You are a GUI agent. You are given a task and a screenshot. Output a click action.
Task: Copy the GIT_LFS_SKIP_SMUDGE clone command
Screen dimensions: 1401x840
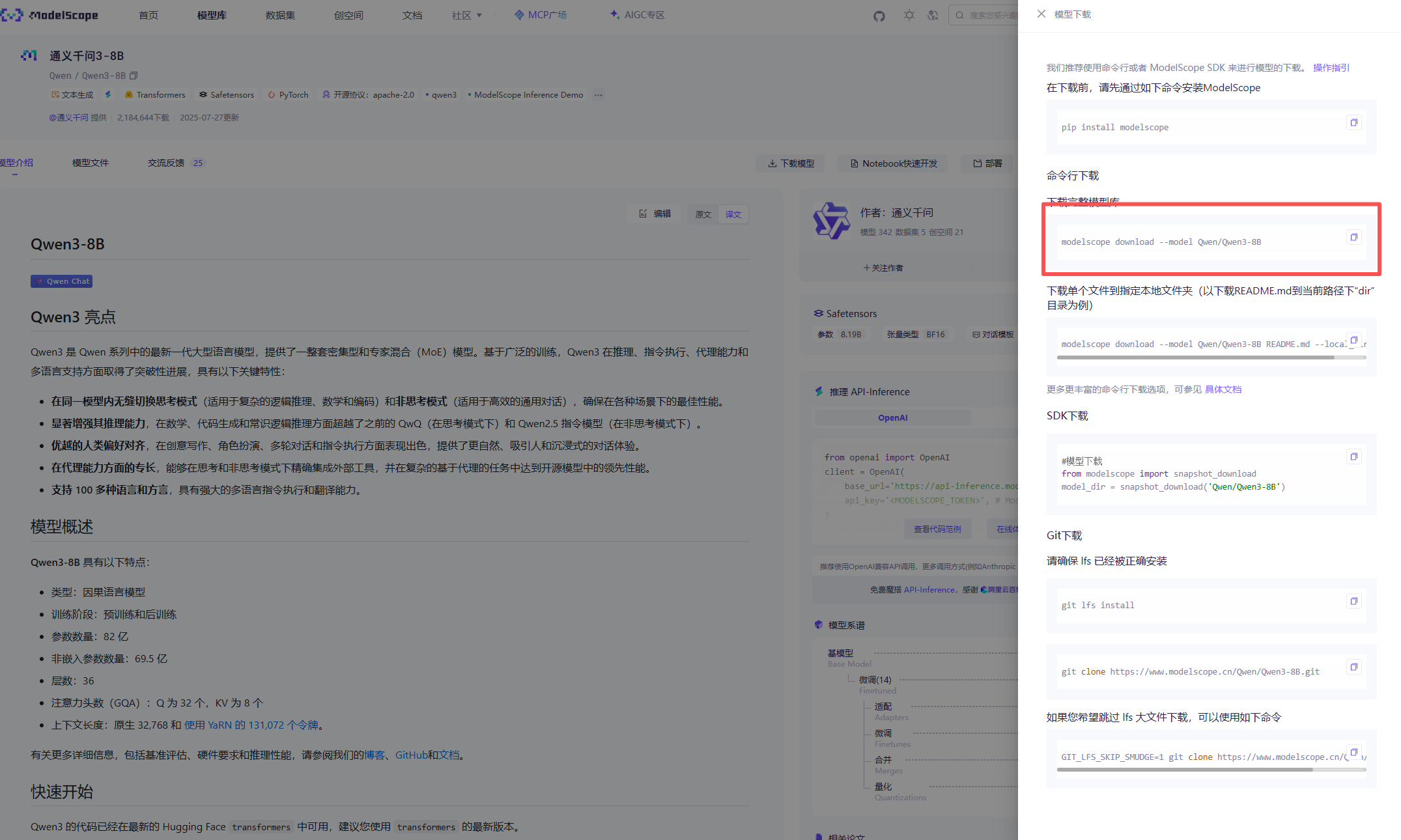tap(1353, 753)
